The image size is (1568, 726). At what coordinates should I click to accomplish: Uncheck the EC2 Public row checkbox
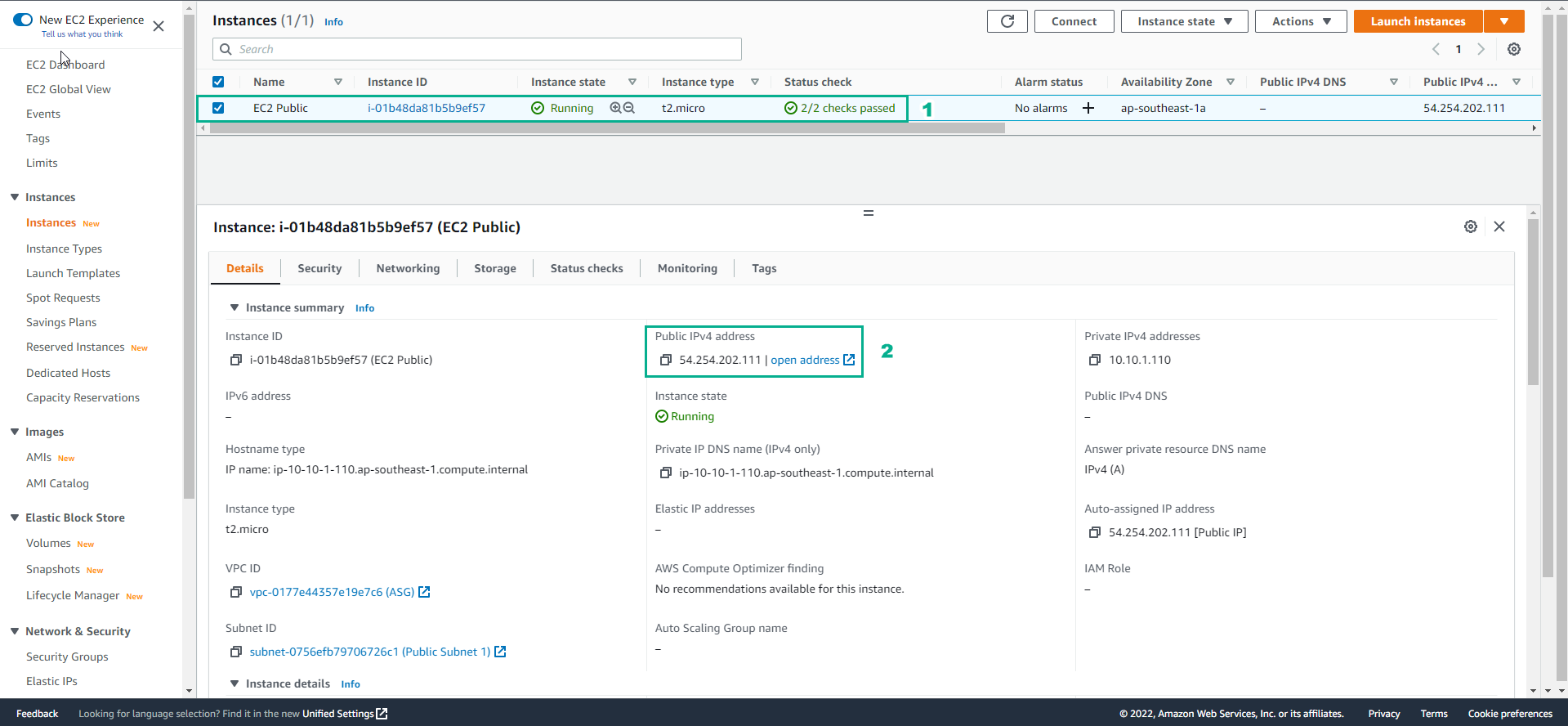[218, 108]
